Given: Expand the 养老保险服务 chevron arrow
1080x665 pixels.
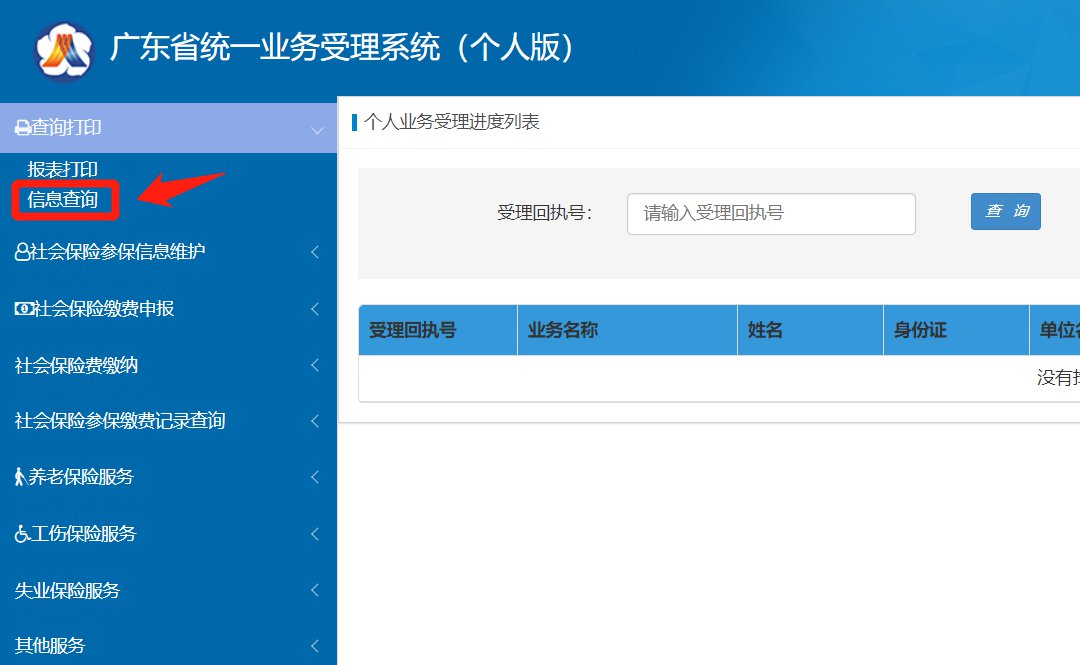Looking at the screenshot, I should 315,477.
